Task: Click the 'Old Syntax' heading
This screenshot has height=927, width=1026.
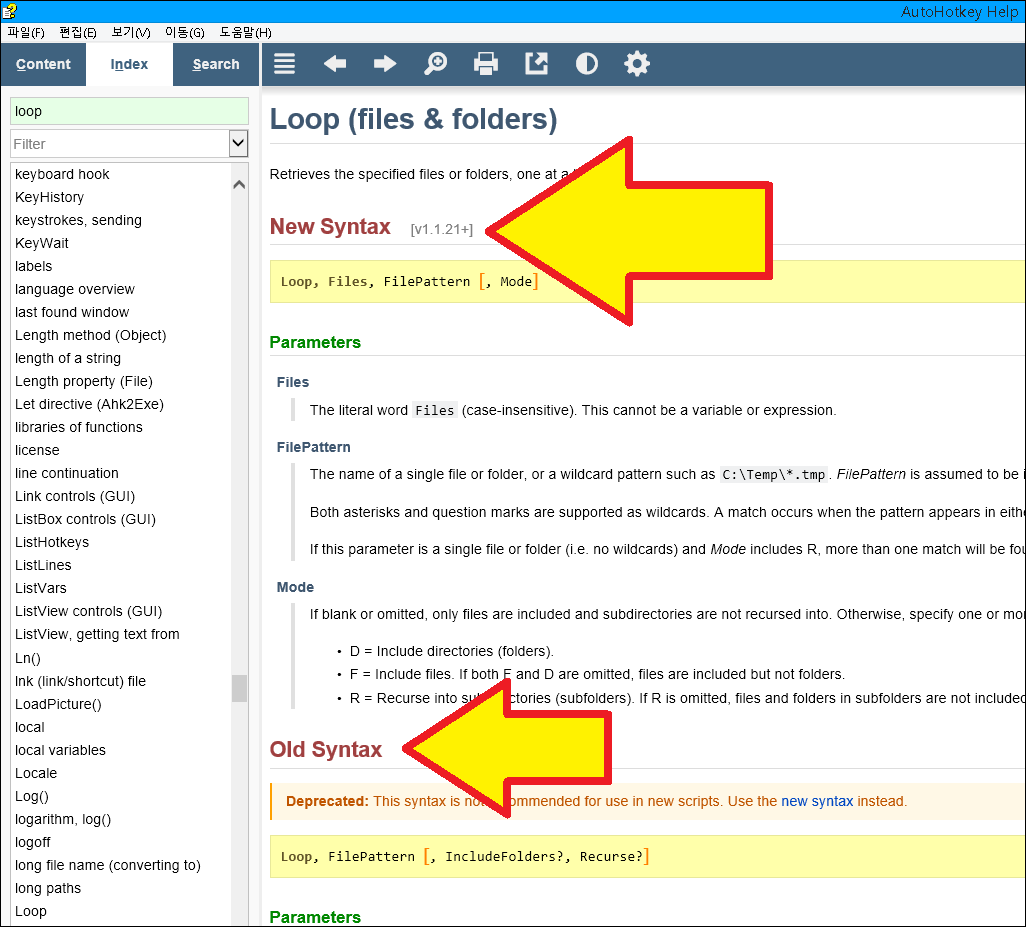Action: [x=326, y=749]
